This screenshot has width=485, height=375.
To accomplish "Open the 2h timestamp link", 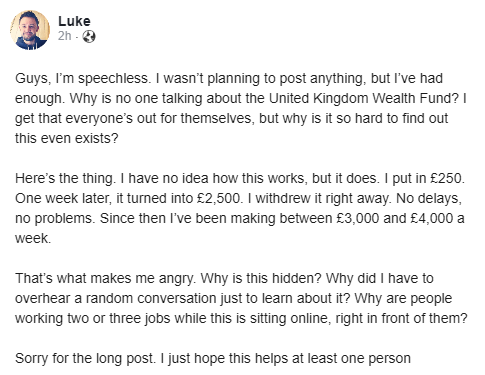I will tap(64, 36).
